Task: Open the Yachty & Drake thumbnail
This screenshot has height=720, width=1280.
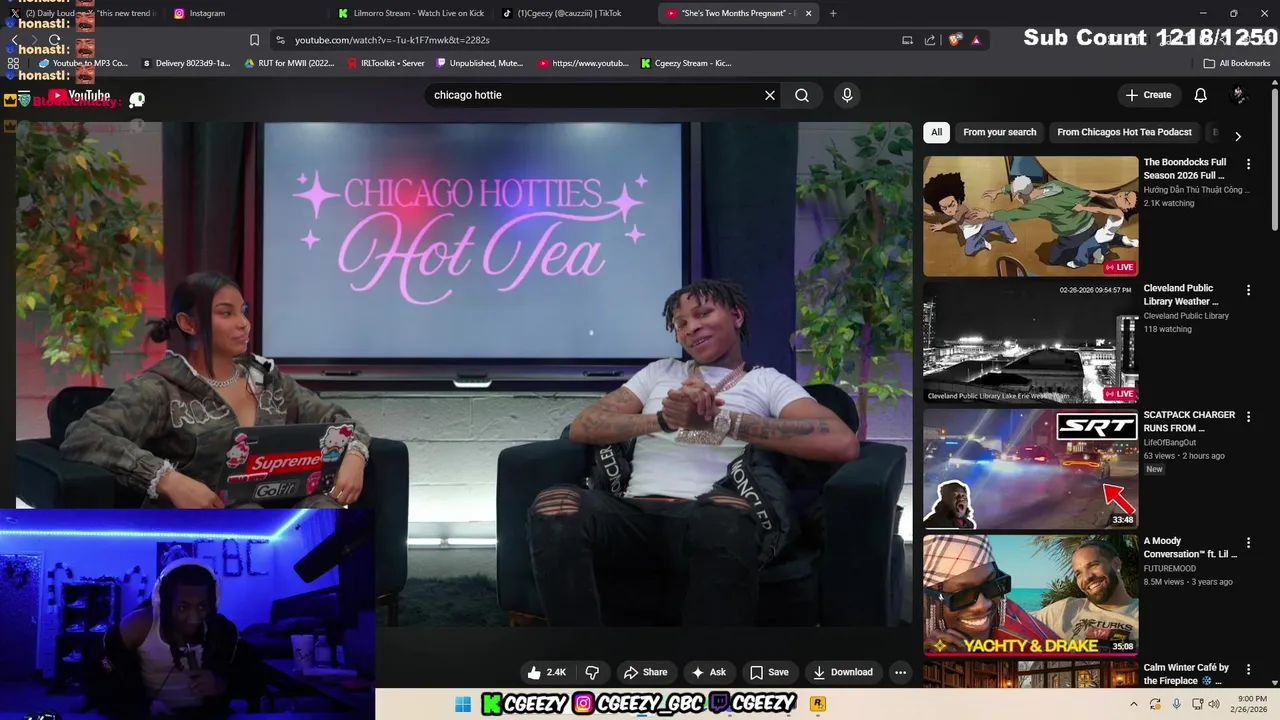Action: 1030,595
